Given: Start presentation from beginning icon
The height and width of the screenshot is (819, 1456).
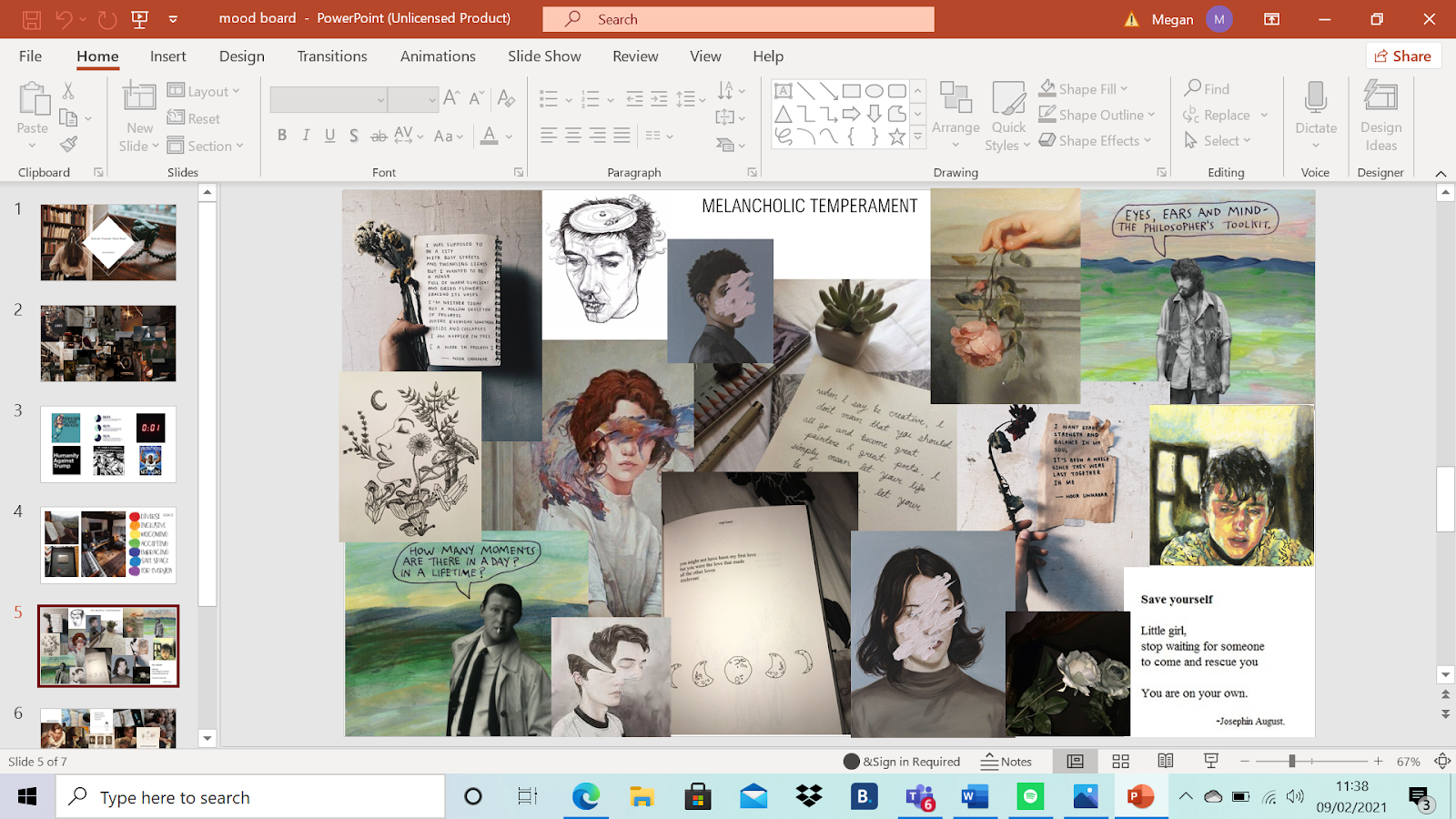Looking at the screenshot, I should pos(139,19).
